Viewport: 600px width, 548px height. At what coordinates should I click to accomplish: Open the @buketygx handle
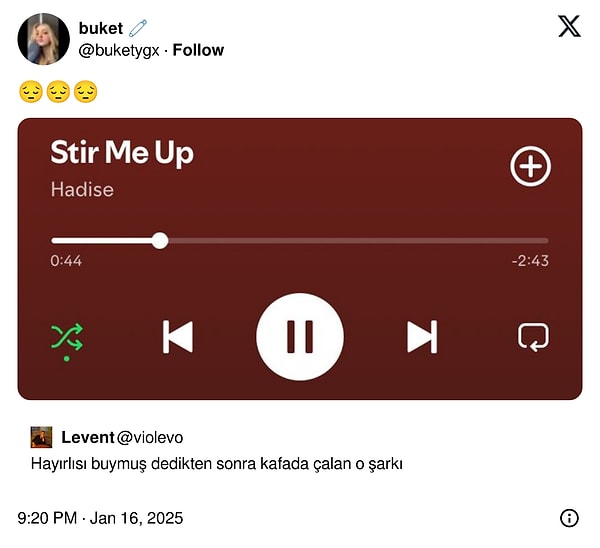tap(119, 51)
